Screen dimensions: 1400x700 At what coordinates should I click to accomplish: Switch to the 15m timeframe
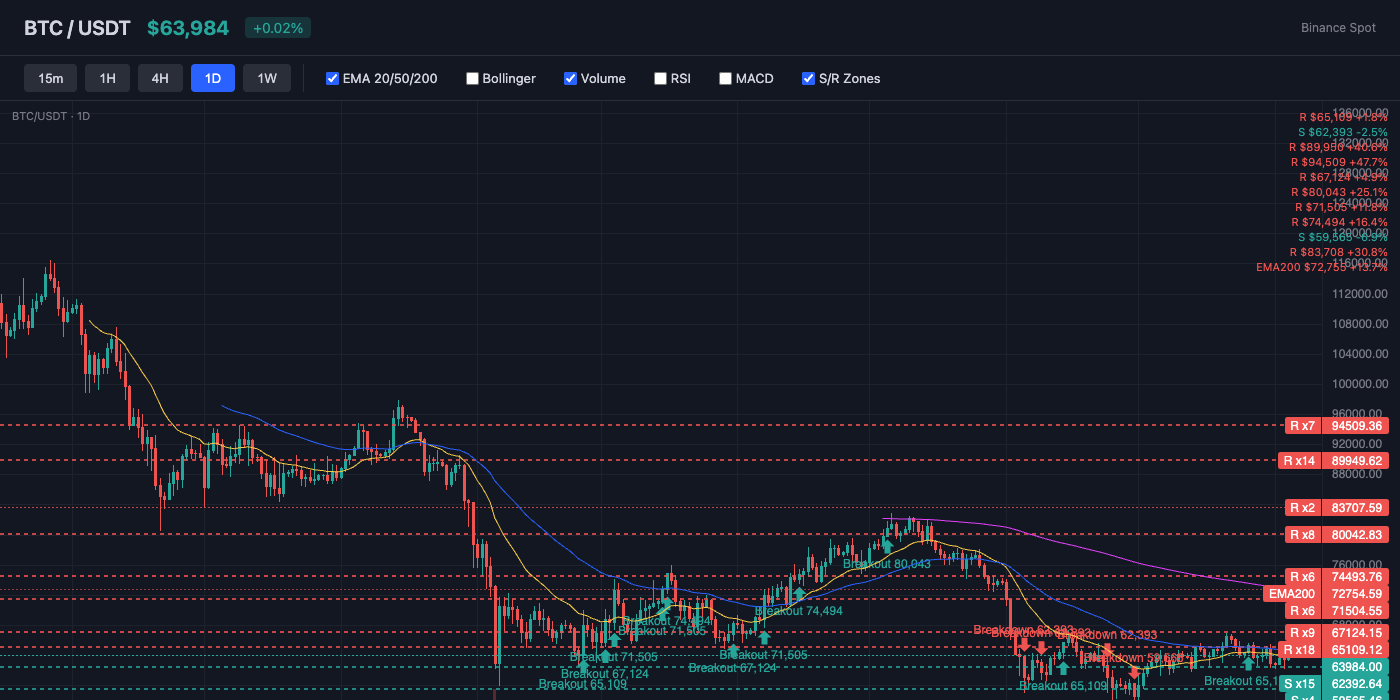point(51,78)
